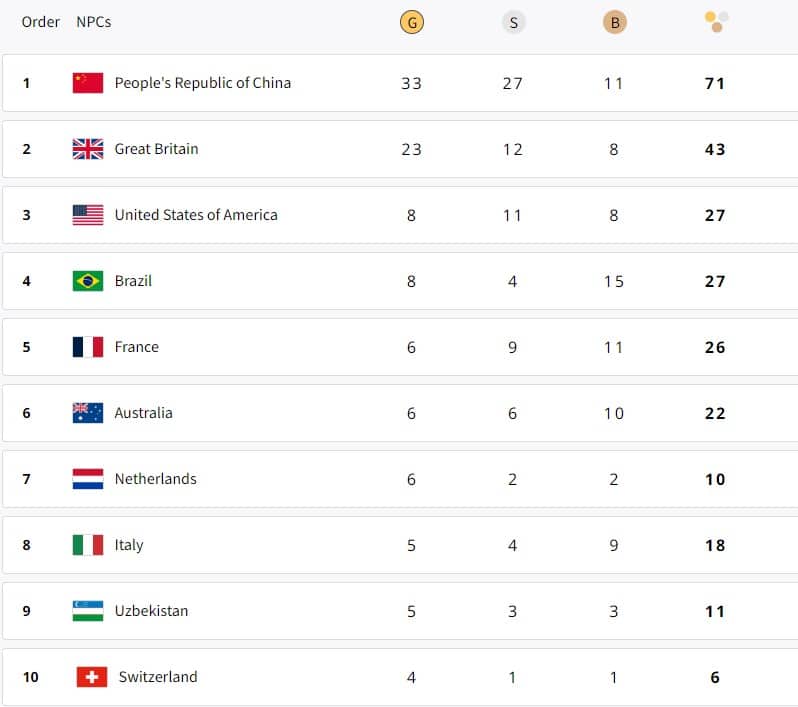Image resolution: width=798 pixels, height=707 pixels.
Task: Open the France country link
Action: point(137,347)
